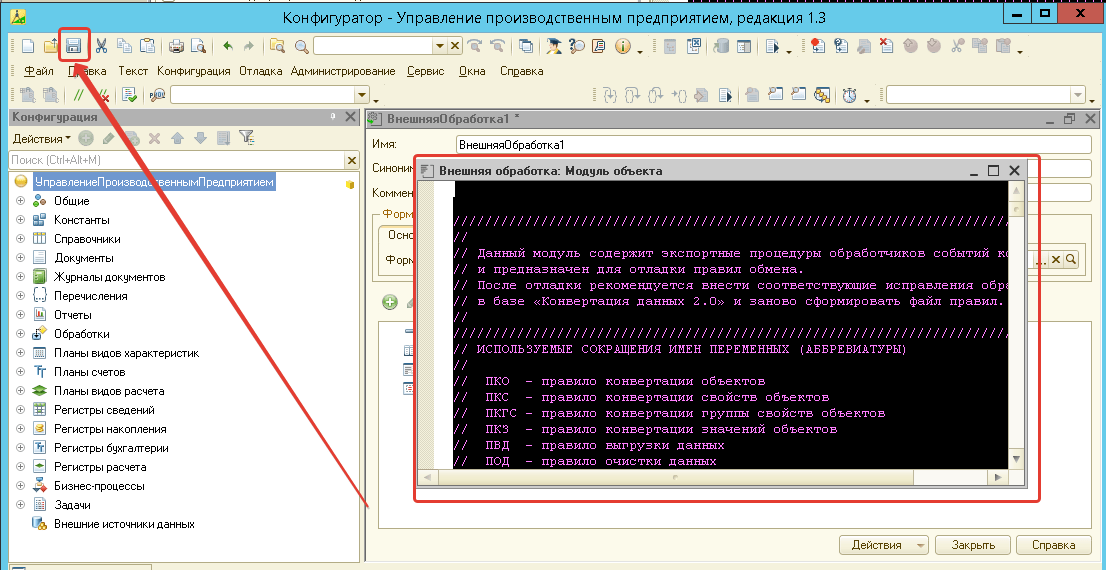
Task: Open the Отладка menu
Action: coord(260,71)
